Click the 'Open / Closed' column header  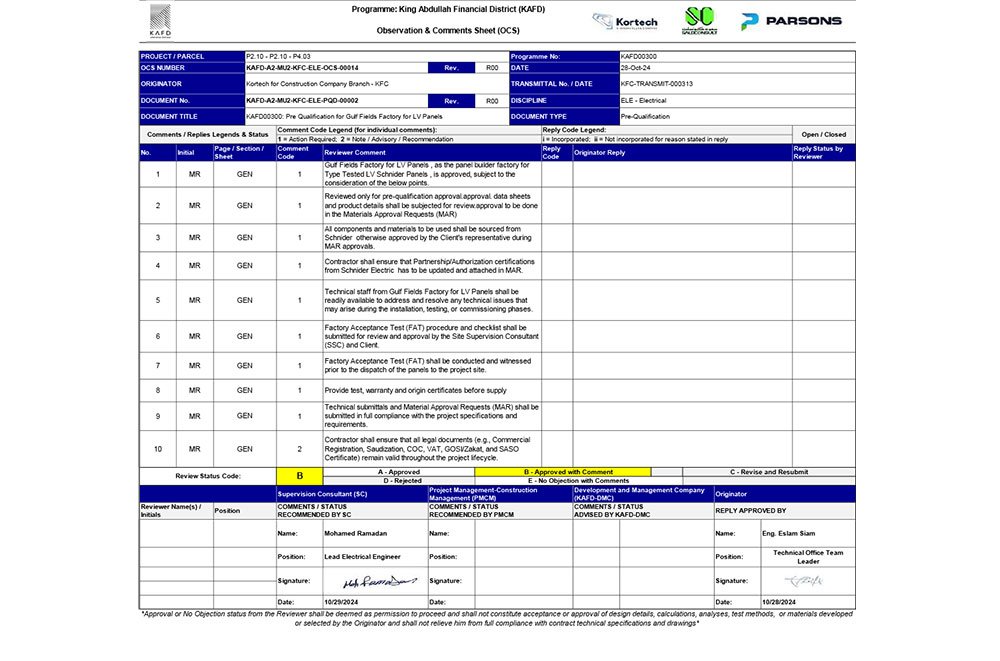click(822, 134)
